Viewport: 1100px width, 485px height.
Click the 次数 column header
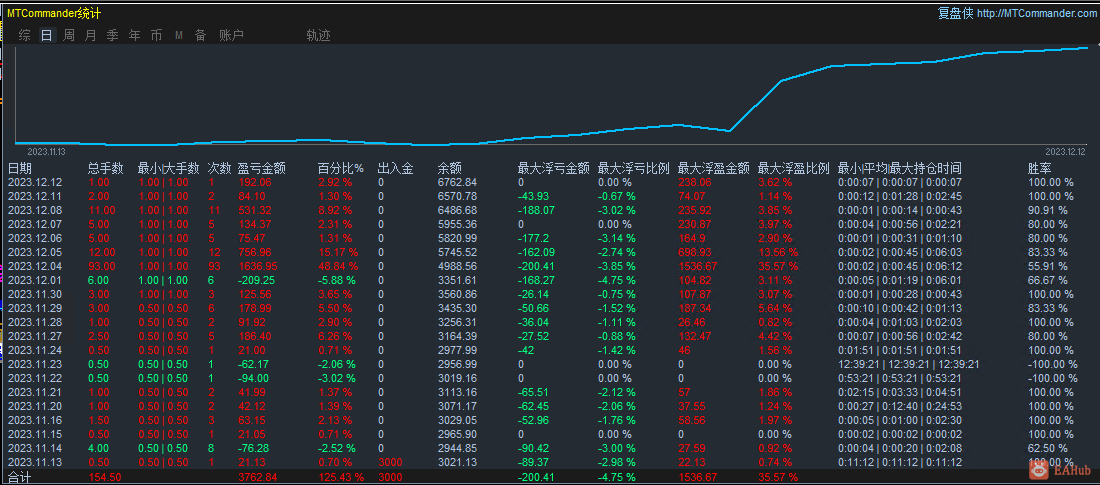(219, 168)
